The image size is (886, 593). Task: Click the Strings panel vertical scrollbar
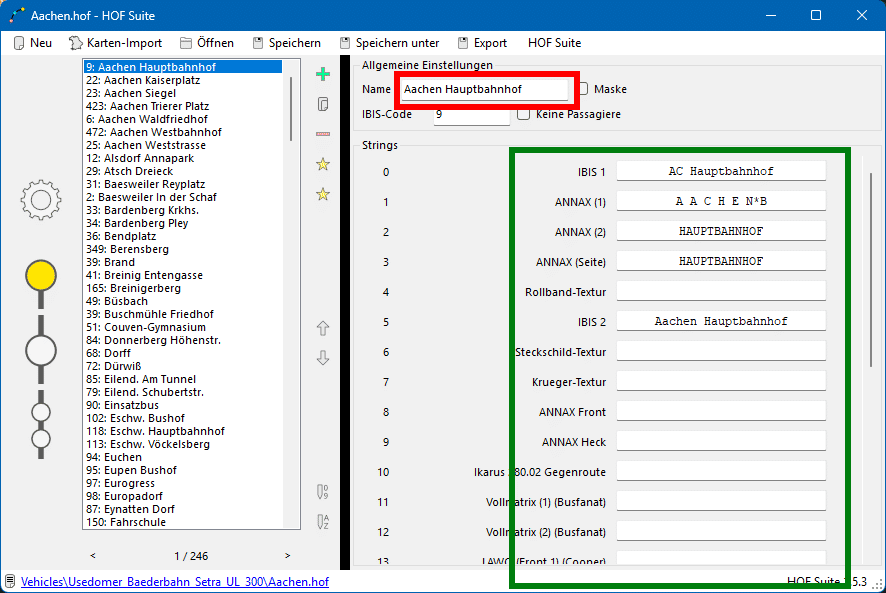click(870, 270)
